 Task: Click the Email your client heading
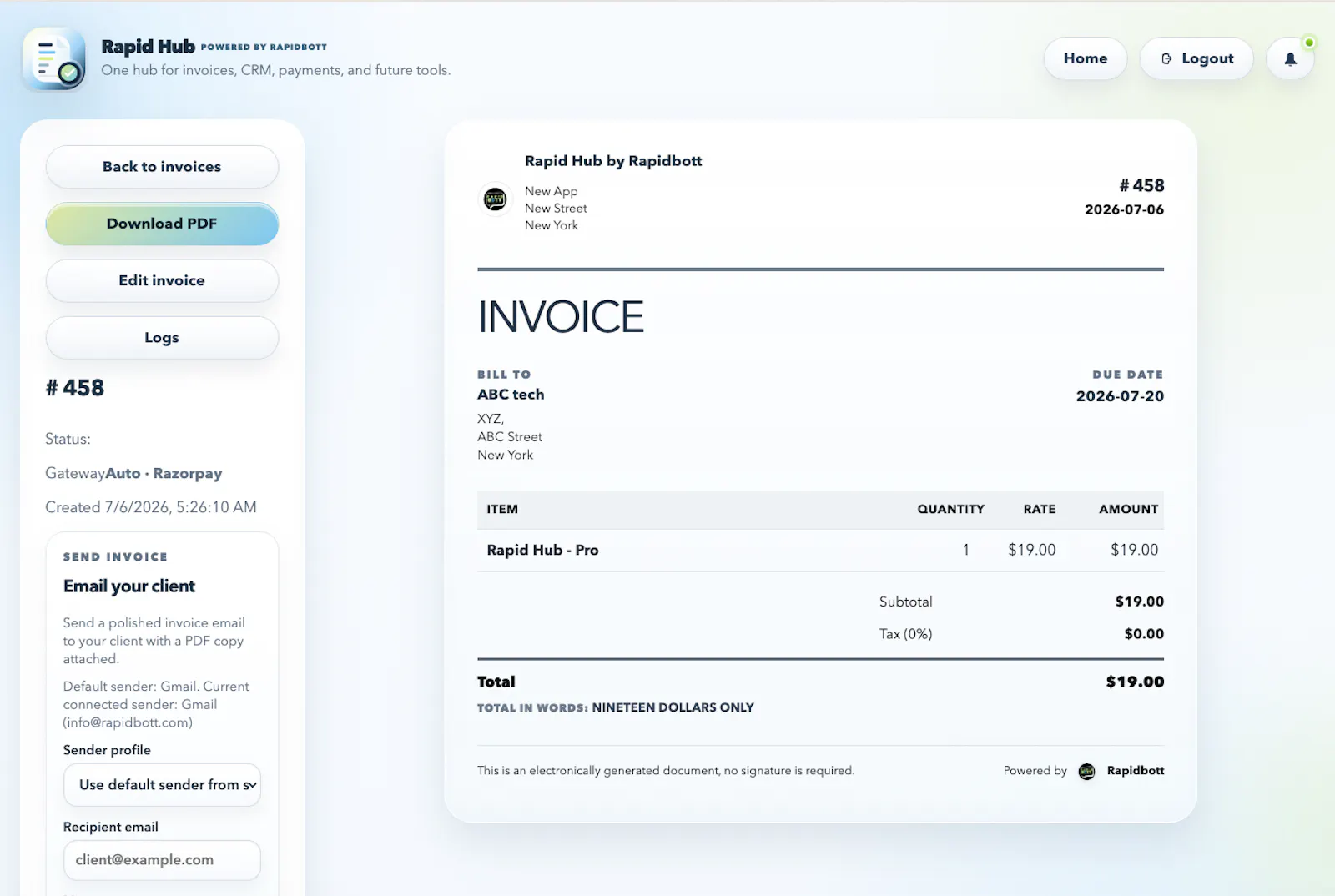[129, 586]
